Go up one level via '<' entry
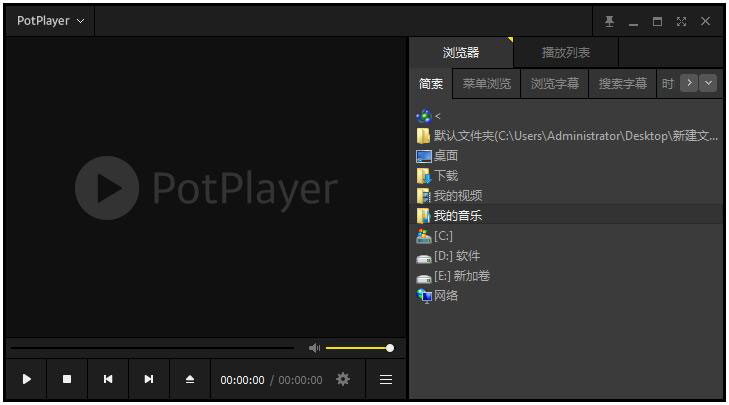This screenshot has width=729, height=405. (x=428, y=116)
